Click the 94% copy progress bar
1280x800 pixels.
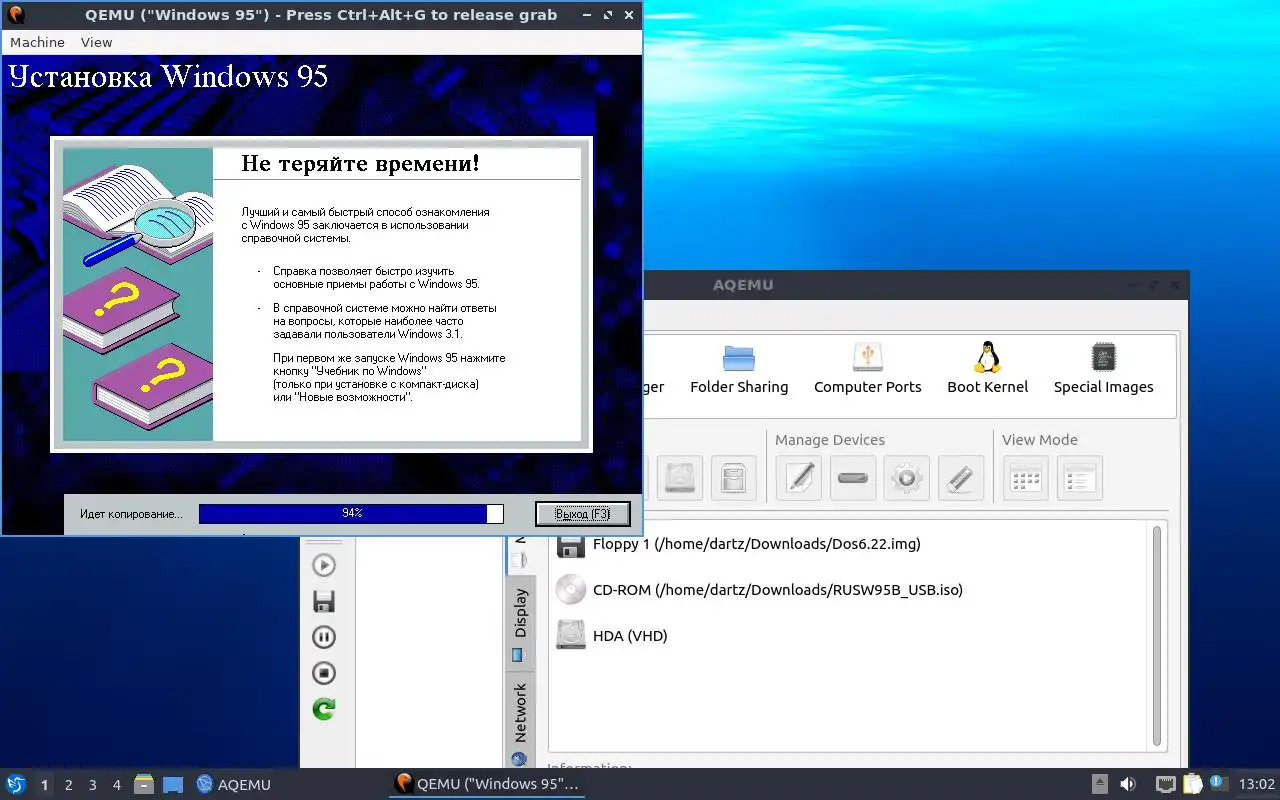[x=351, y=513]
